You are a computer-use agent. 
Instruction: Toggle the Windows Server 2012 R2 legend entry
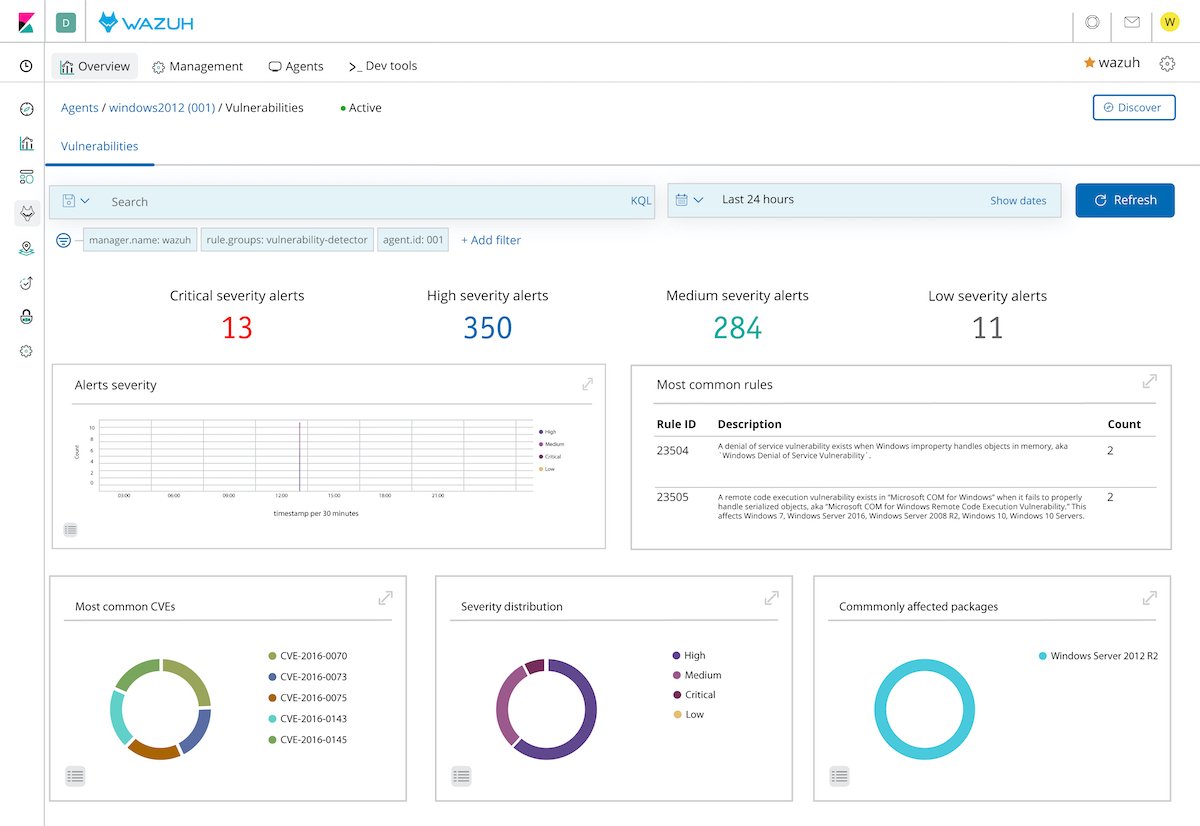pos(1104,656)
